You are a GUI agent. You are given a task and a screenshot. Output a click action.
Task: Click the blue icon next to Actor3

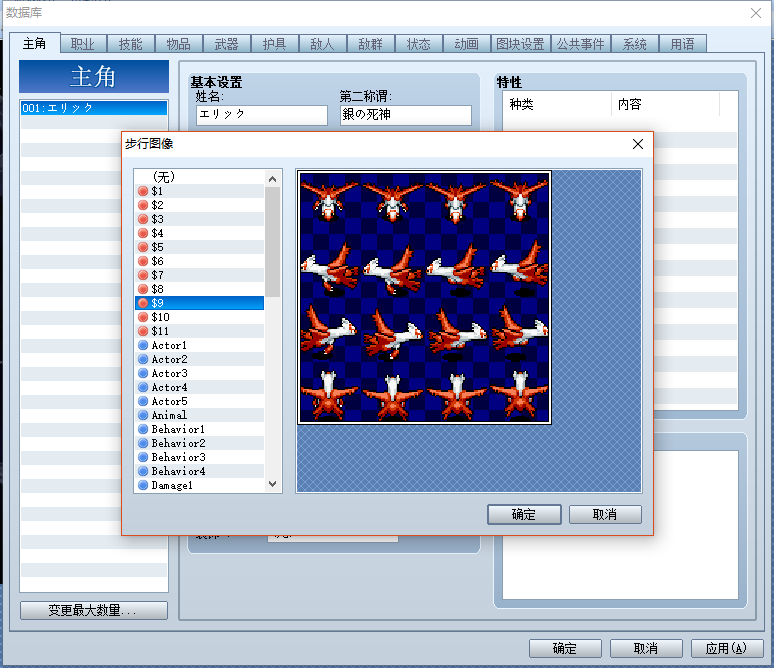(143, 373)
